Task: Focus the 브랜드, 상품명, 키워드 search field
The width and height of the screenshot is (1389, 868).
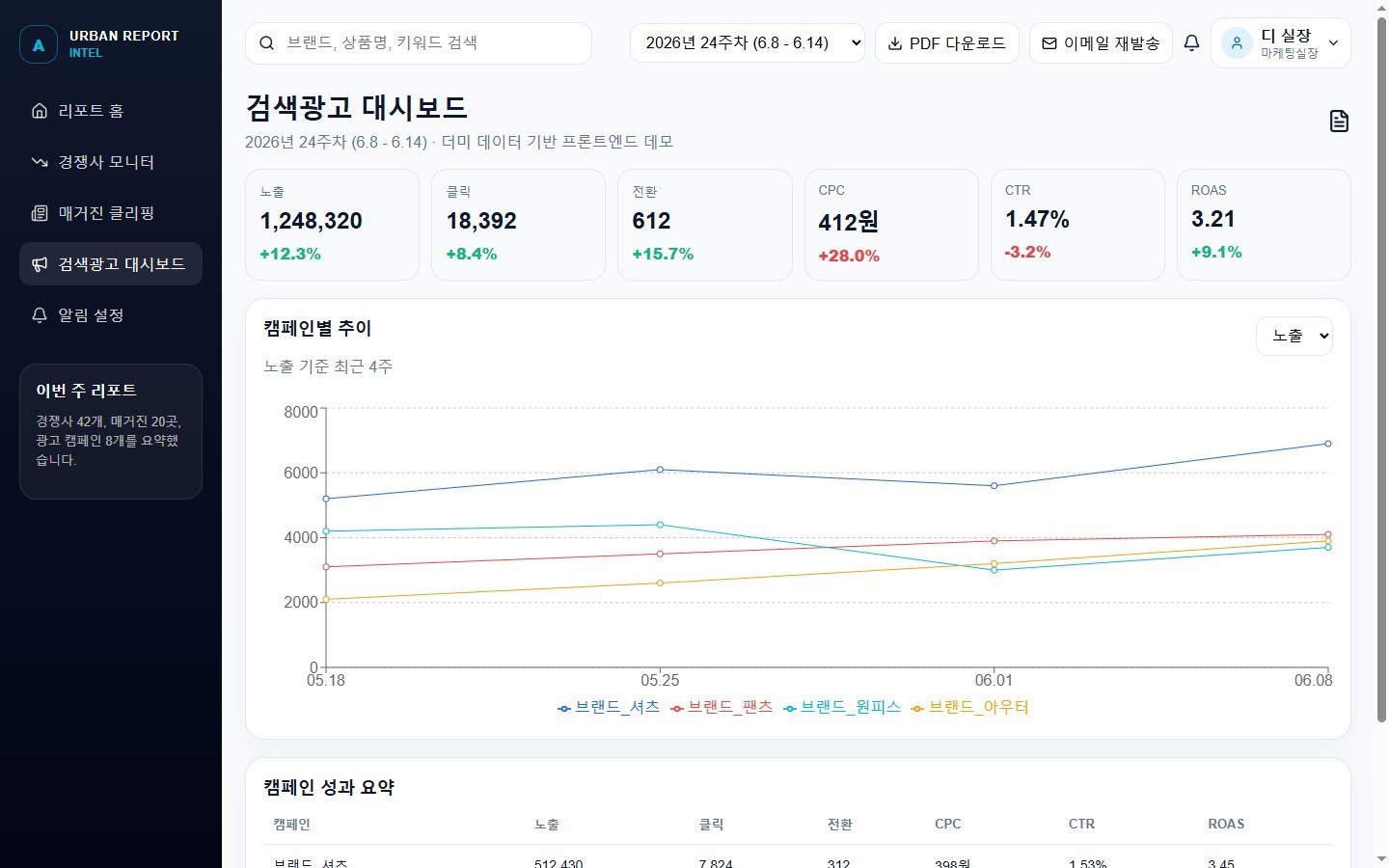Action: pos(419,43)
